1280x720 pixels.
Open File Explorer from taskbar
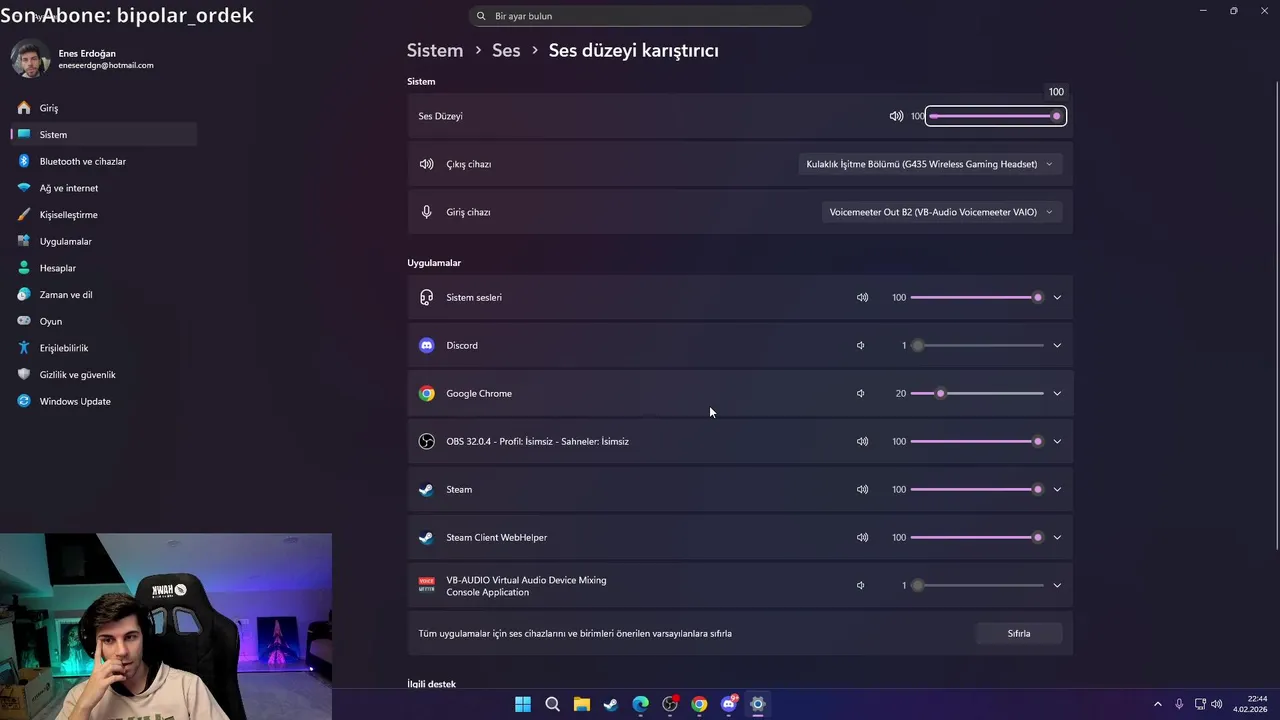tap(582, 704)
